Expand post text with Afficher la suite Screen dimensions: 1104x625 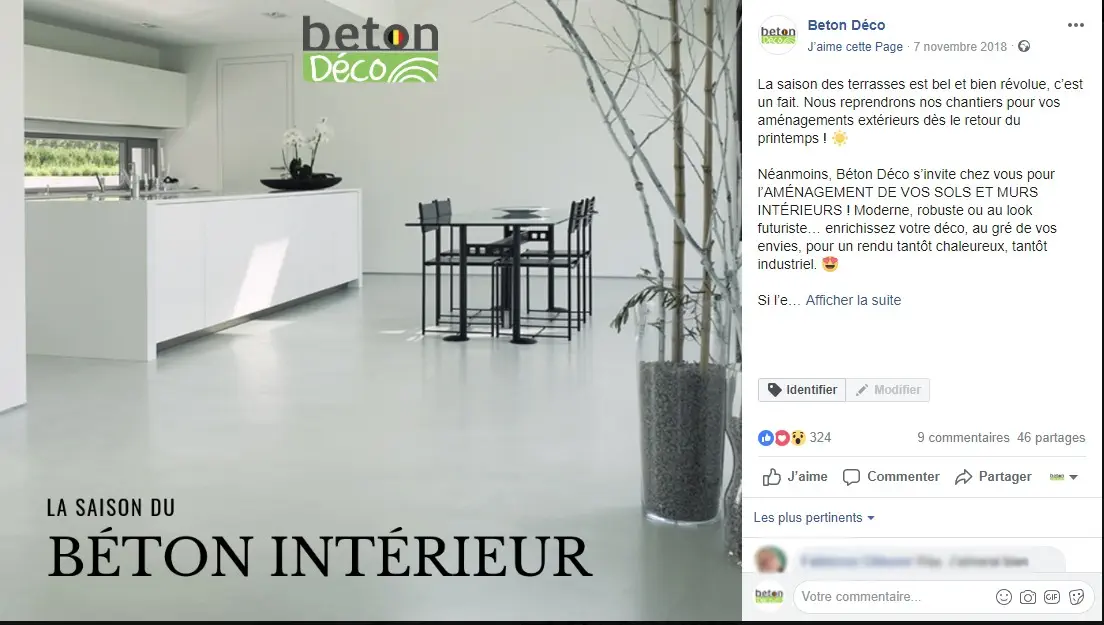point(853,301)
